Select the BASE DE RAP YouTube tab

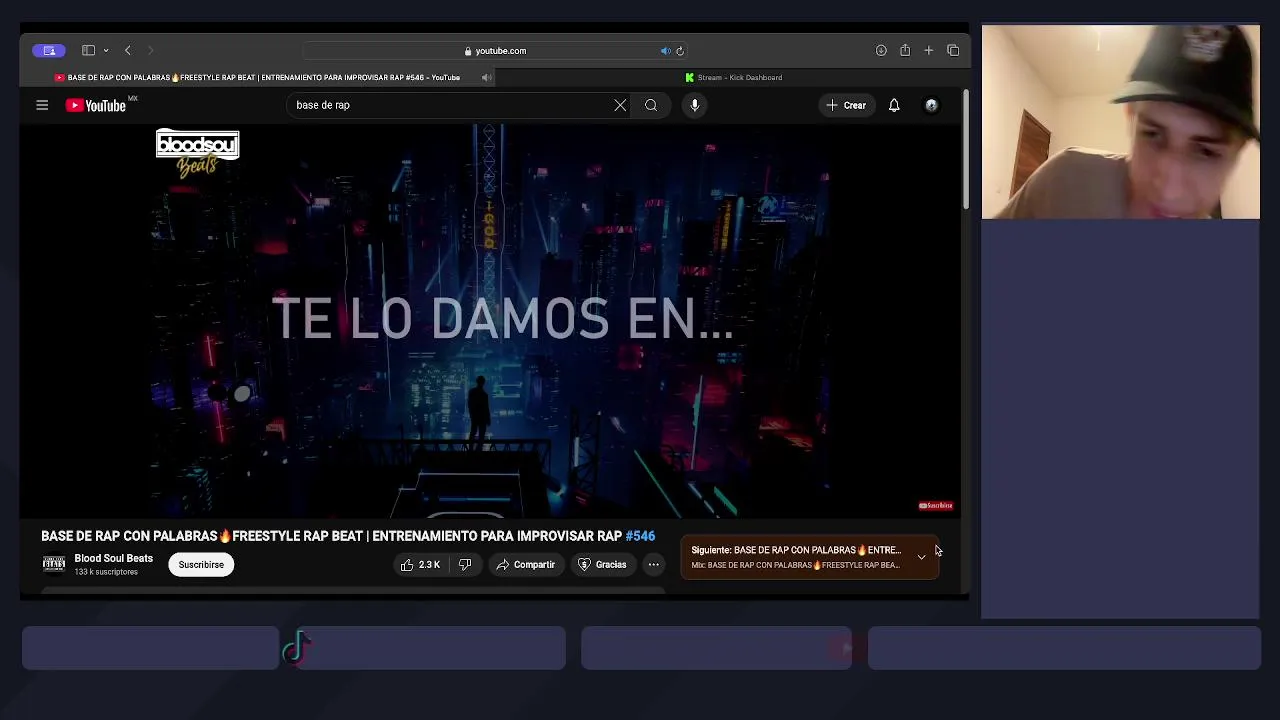coord(258,77)
